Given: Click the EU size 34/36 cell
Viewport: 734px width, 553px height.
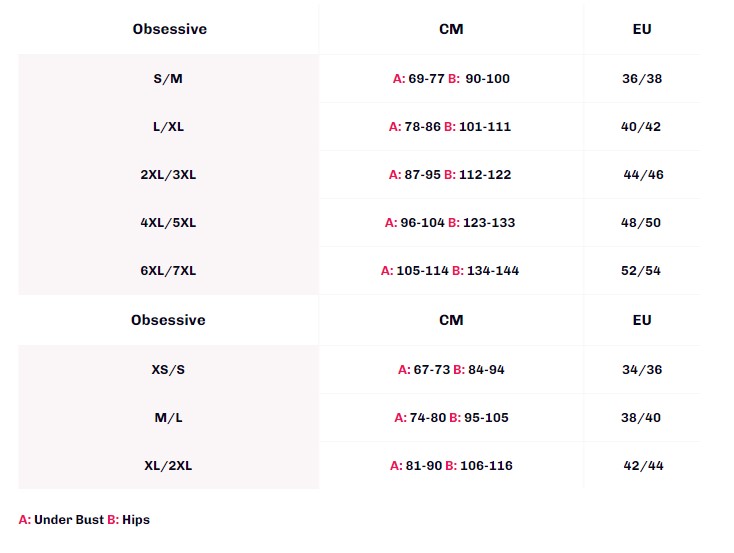Looking at the screenshot, I should (x=642, y=370).
